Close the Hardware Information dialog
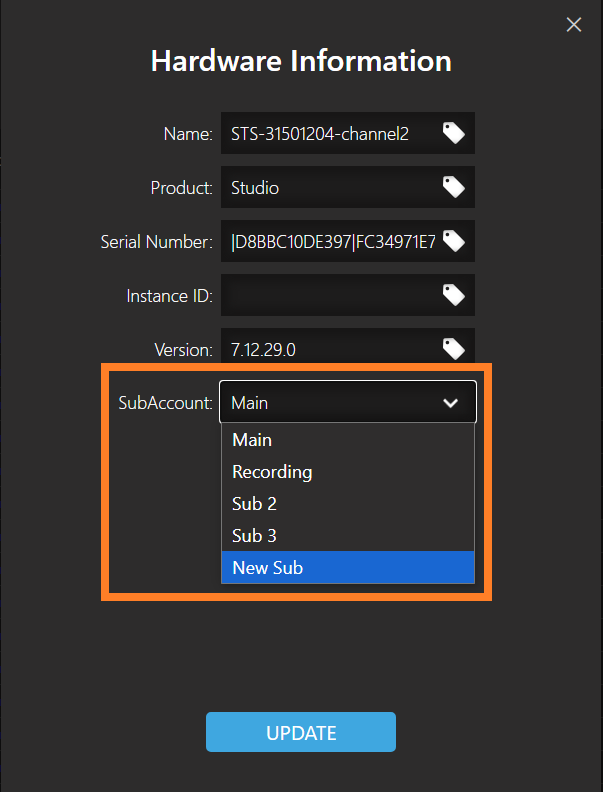The width and height of the screenshot is (603, 792). click(x=574, y=24)
